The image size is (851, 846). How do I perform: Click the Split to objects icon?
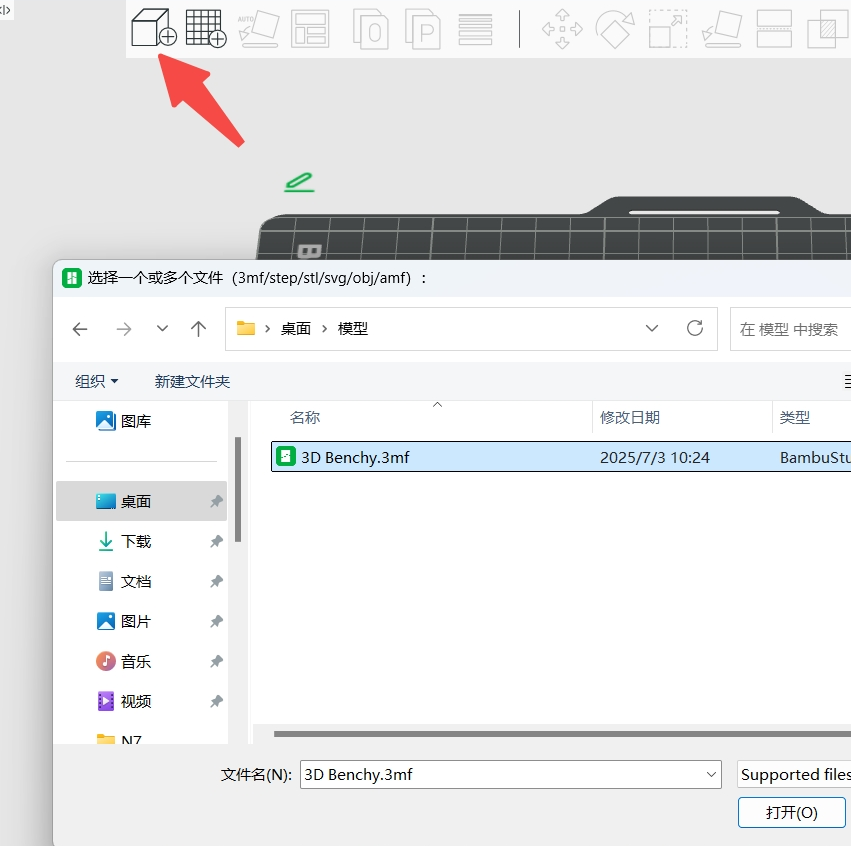[370, 28]
